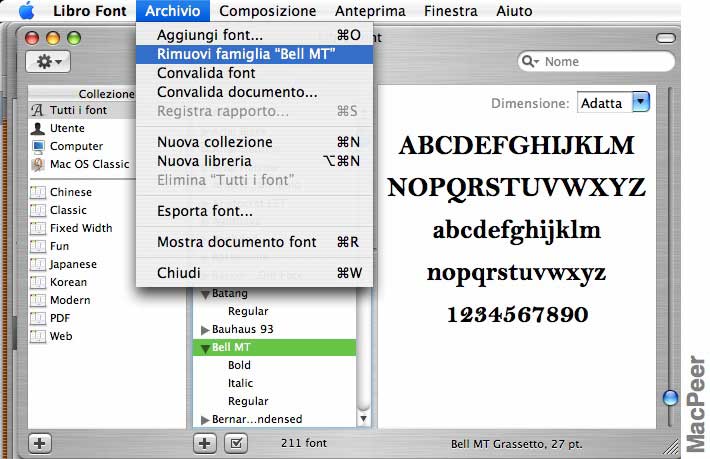Image resolution: width=710 pixels, height=459 pixels.
Task: Click the toolbar hide pill button
Action: click(666, 38)
